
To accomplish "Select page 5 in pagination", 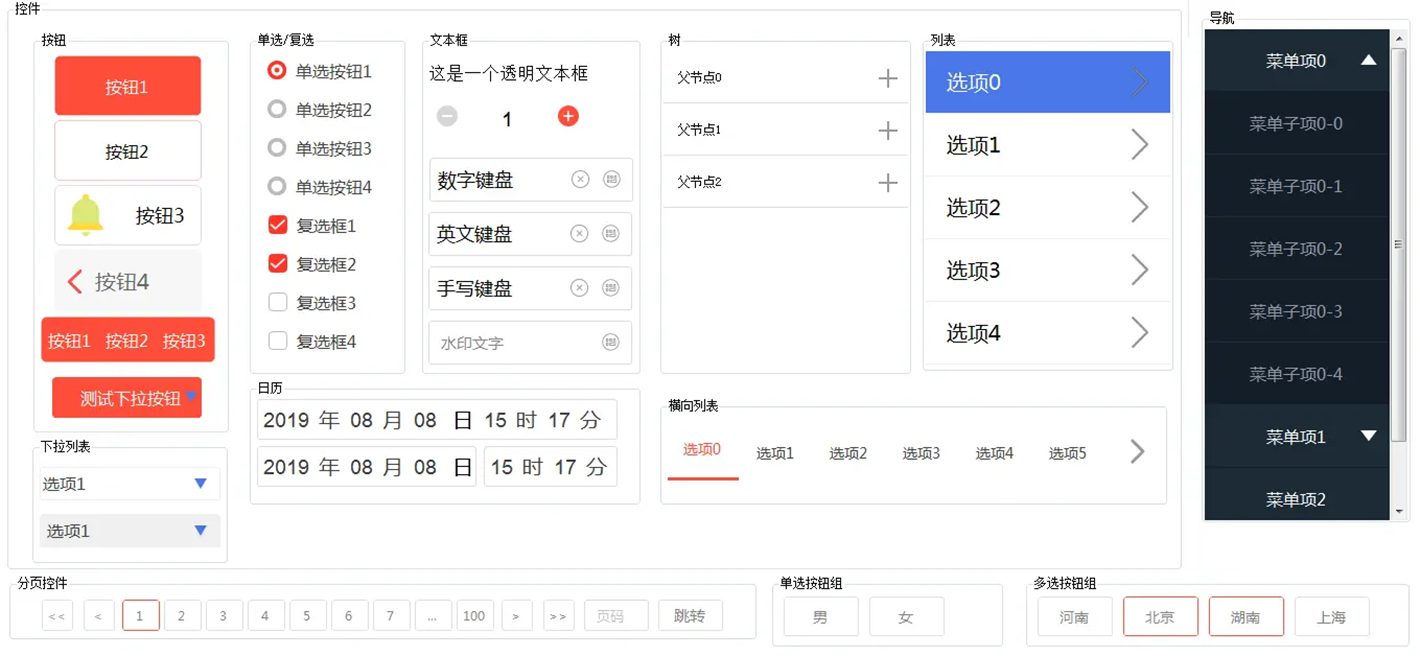I will (x=307, y=616).
